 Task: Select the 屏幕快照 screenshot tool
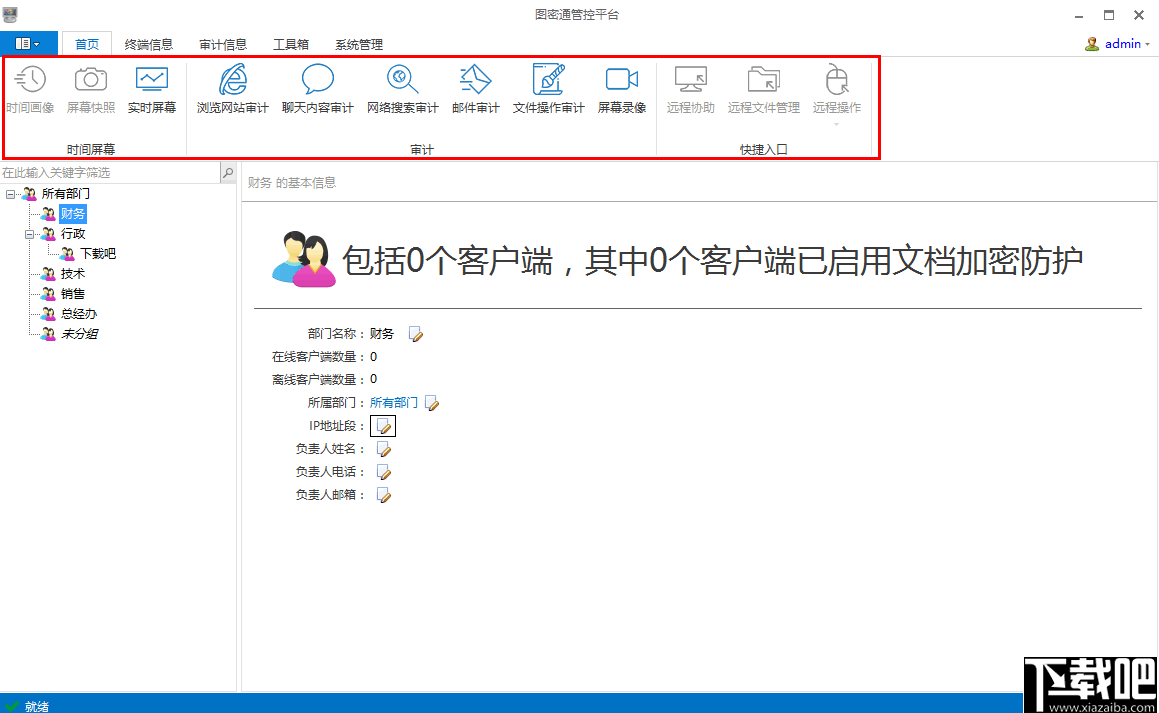(x=90, y=90)
